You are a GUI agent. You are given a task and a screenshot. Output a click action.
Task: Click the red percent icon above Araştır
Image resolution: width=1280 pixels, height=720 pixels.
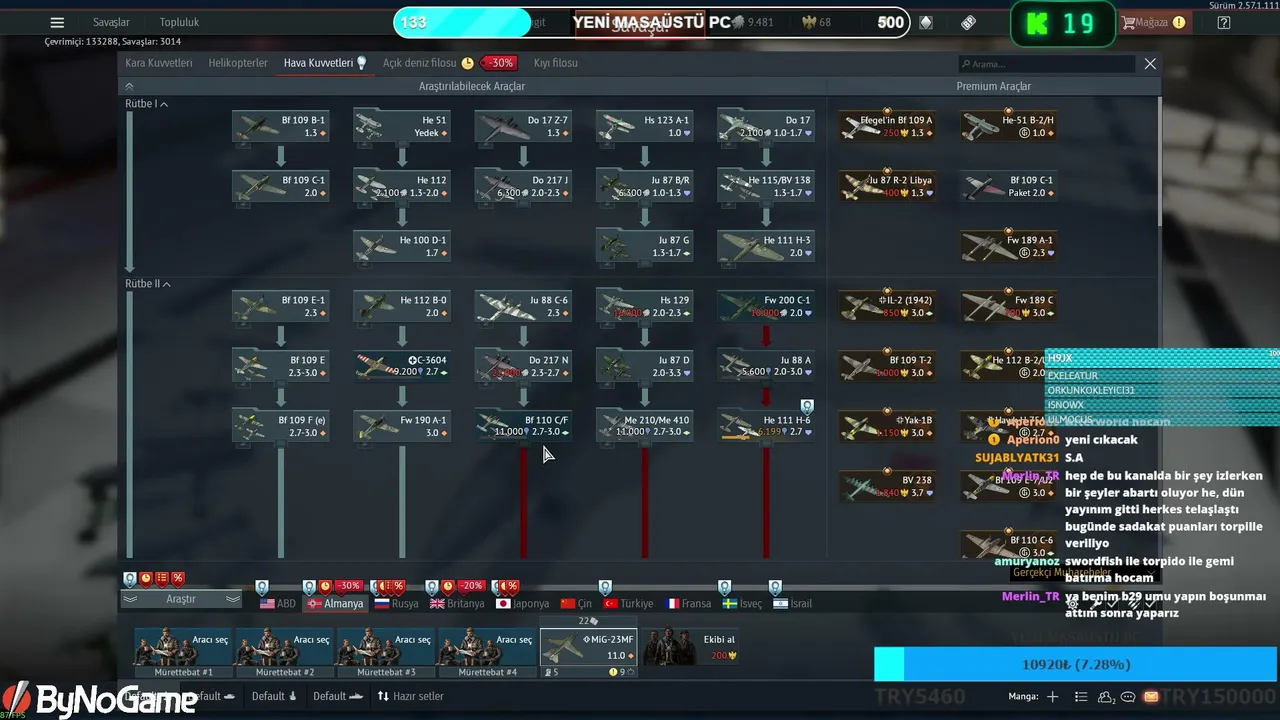[x=178, y=578]
